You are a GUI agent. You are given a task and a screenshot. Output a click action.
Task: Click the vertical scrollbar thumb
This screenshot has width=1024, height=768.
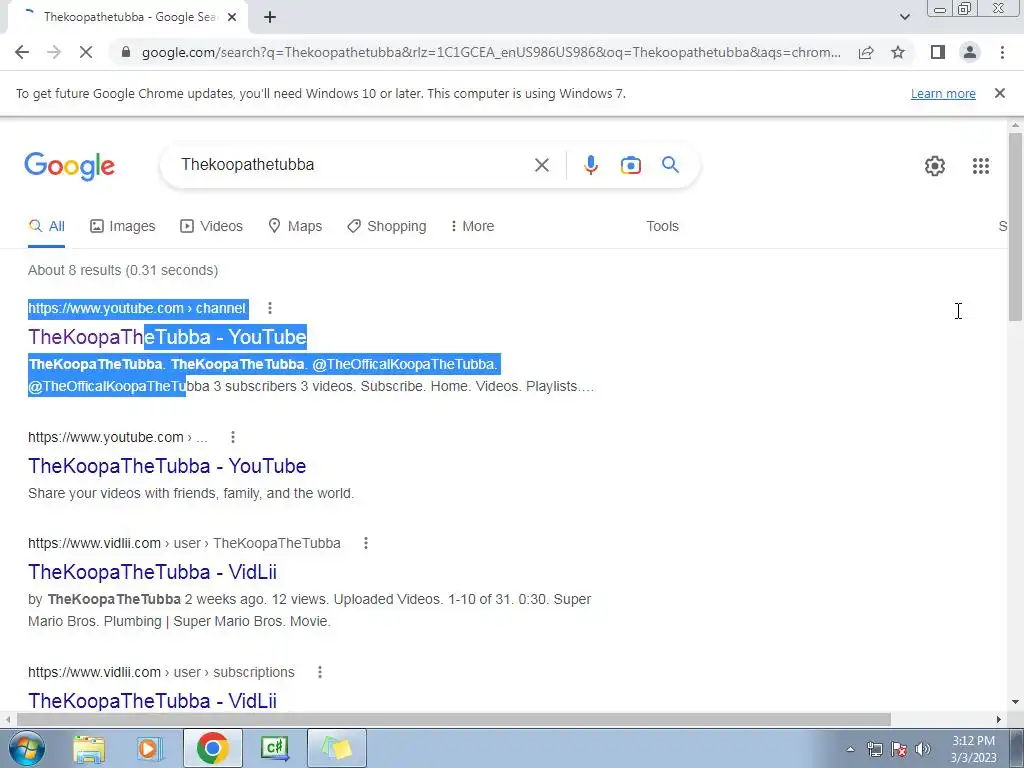pos(1015,227)
